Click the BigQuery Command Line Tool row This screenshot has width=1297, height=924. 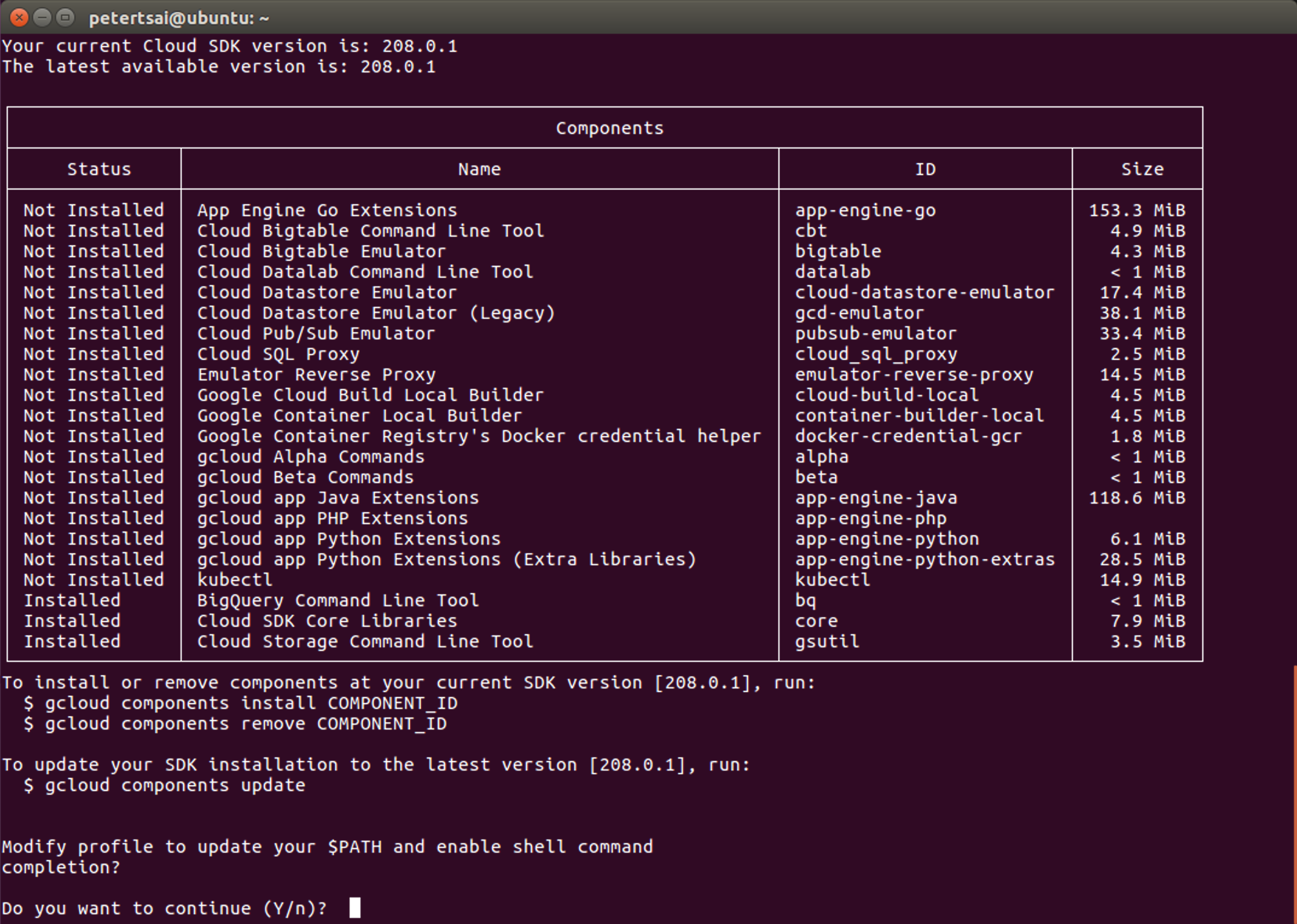pyautogui.click(x=338, y=600)
